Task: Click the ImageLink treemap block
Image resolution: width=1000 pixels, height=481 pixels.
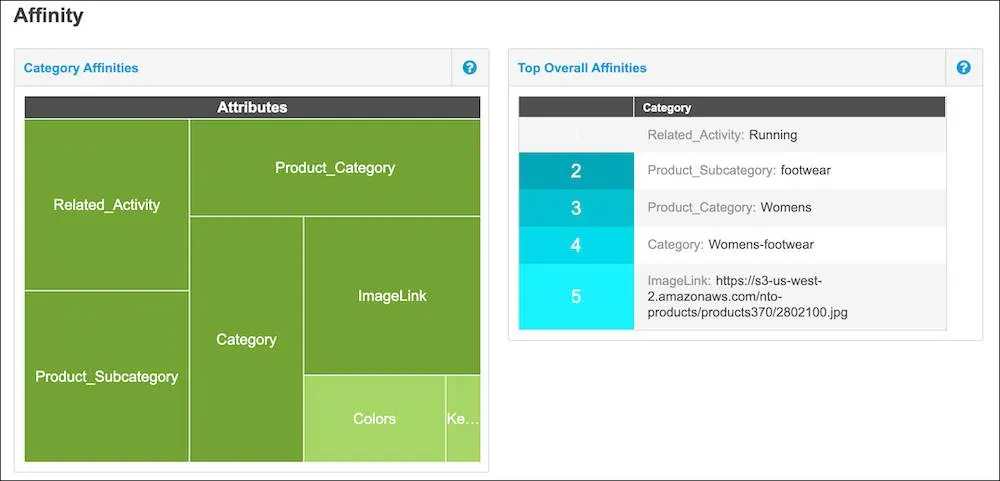Action: (x=392, y=295)
